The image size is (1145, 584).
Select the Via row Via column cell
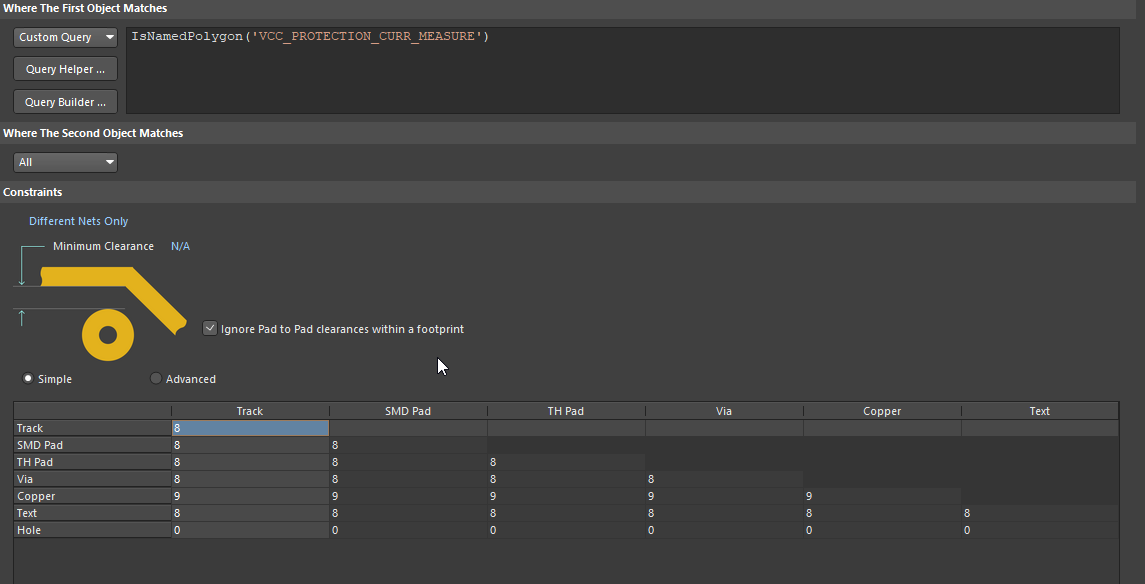724,480
